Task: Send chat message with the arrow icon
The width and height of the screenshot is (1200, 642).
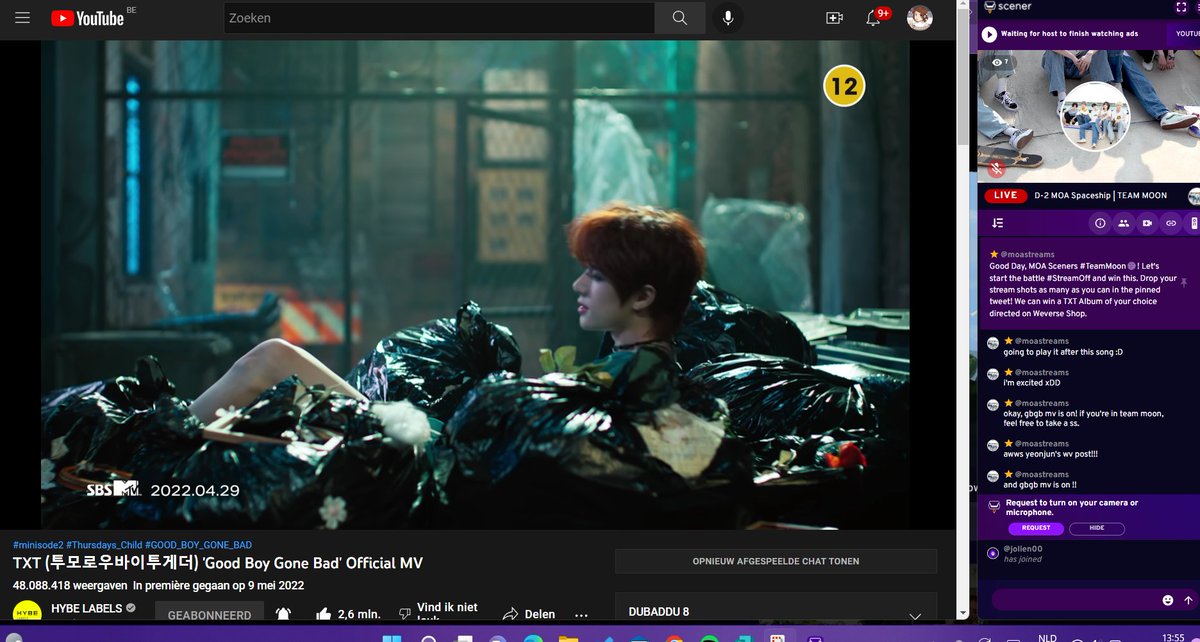Action: (x=1187, y=600)
